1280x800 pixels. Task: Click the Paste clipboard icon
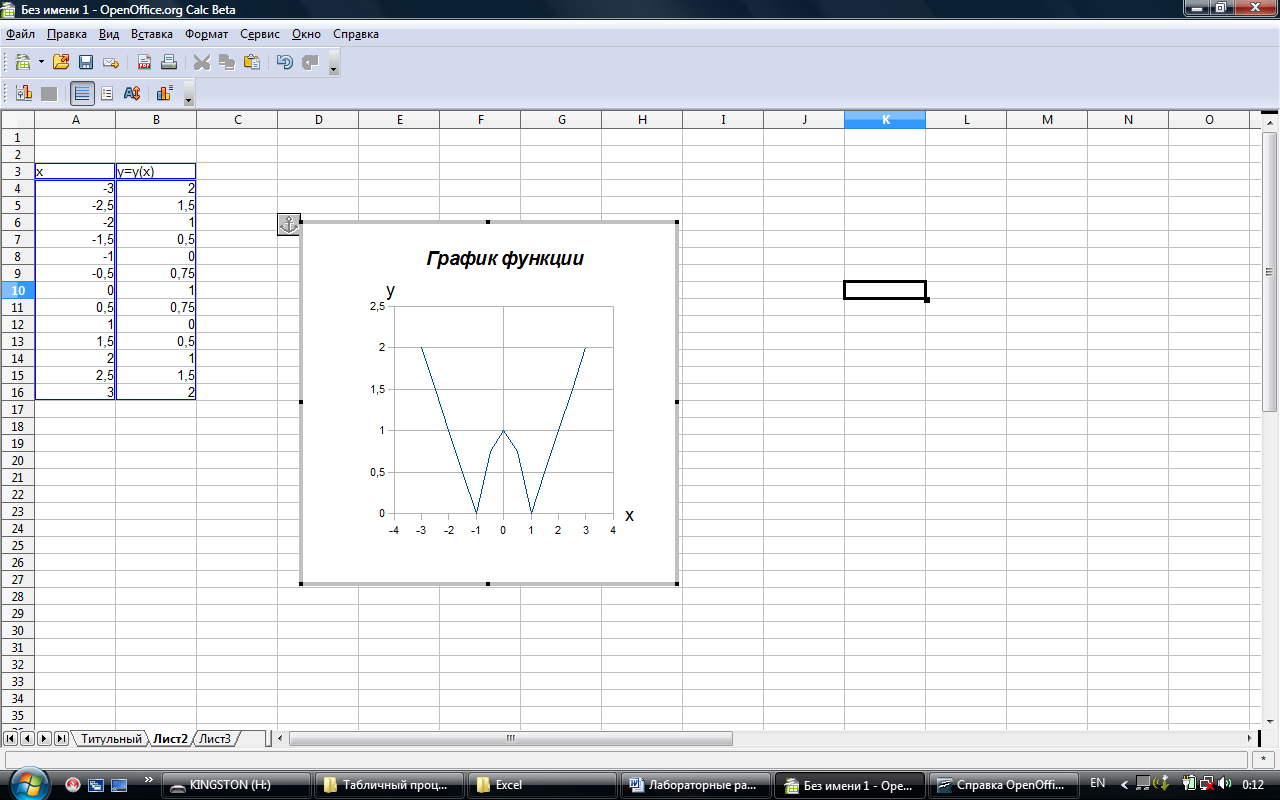[252, 62]
